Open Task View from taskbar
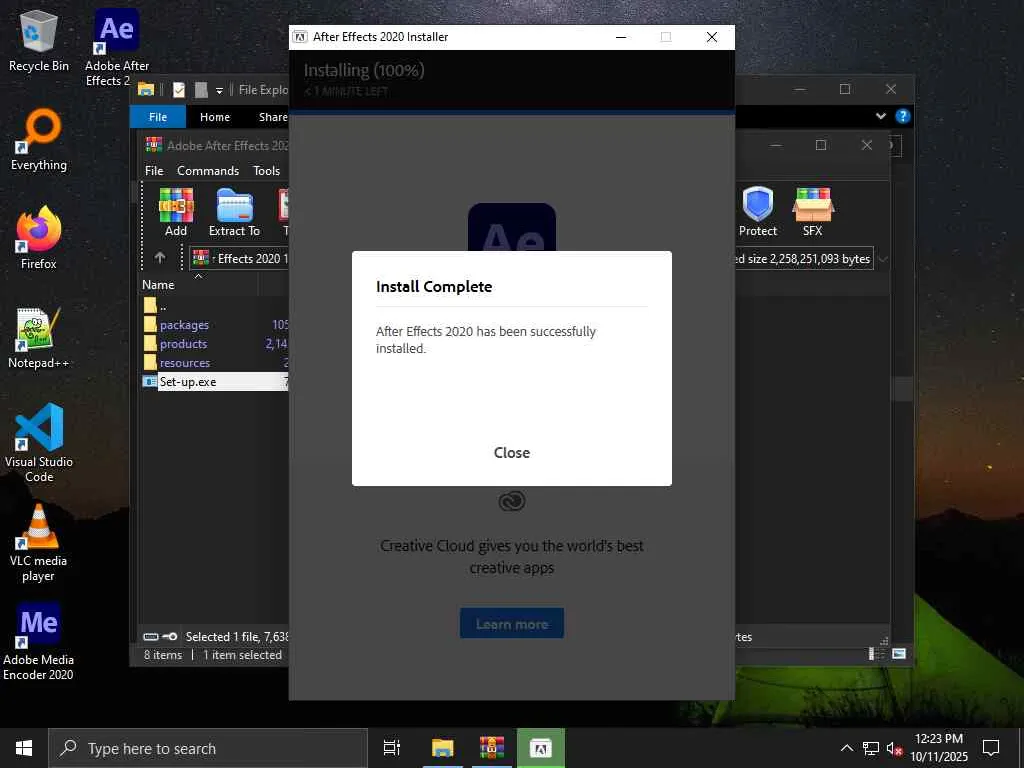The height and width of the screenshot is (768, 1024). click(392, 748)
